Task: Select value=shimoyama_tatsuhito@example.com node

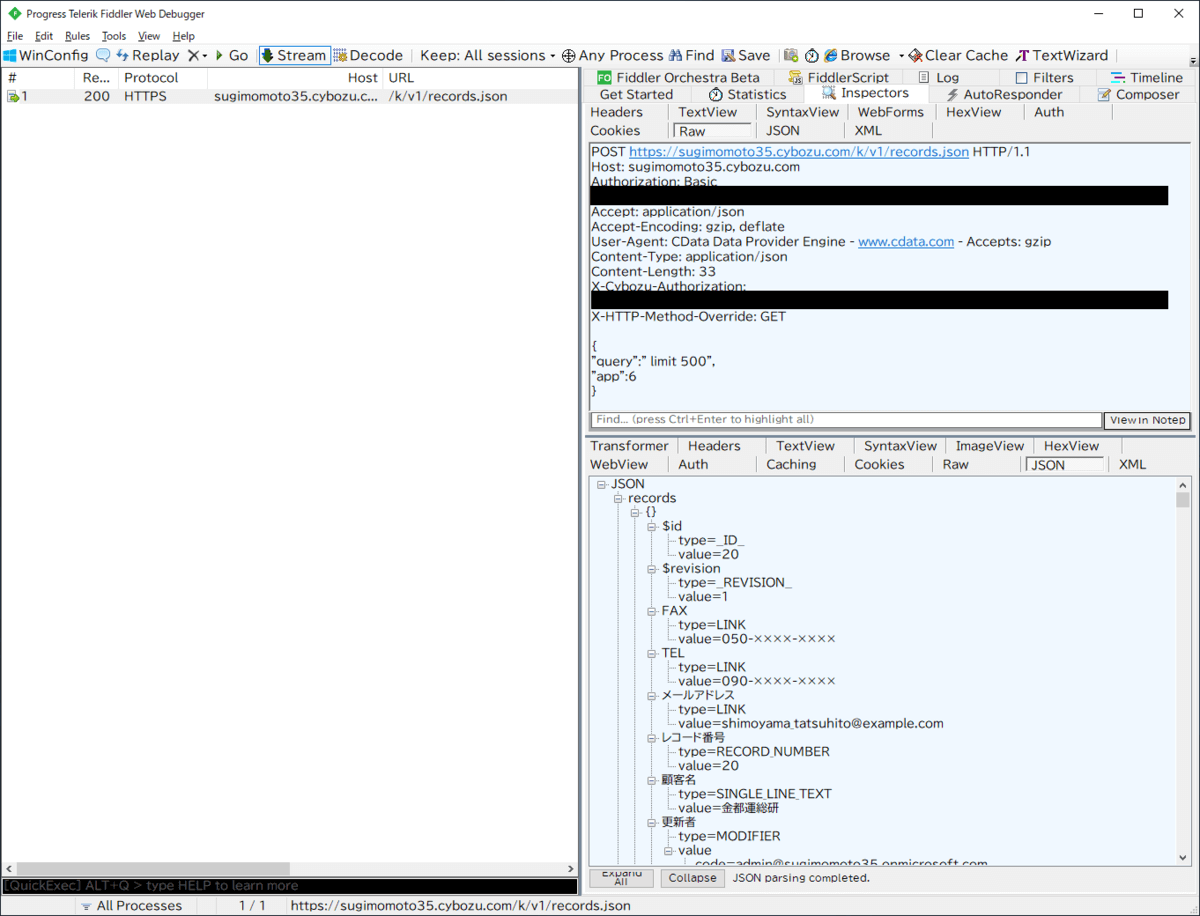Action: (x=811, y=723)
